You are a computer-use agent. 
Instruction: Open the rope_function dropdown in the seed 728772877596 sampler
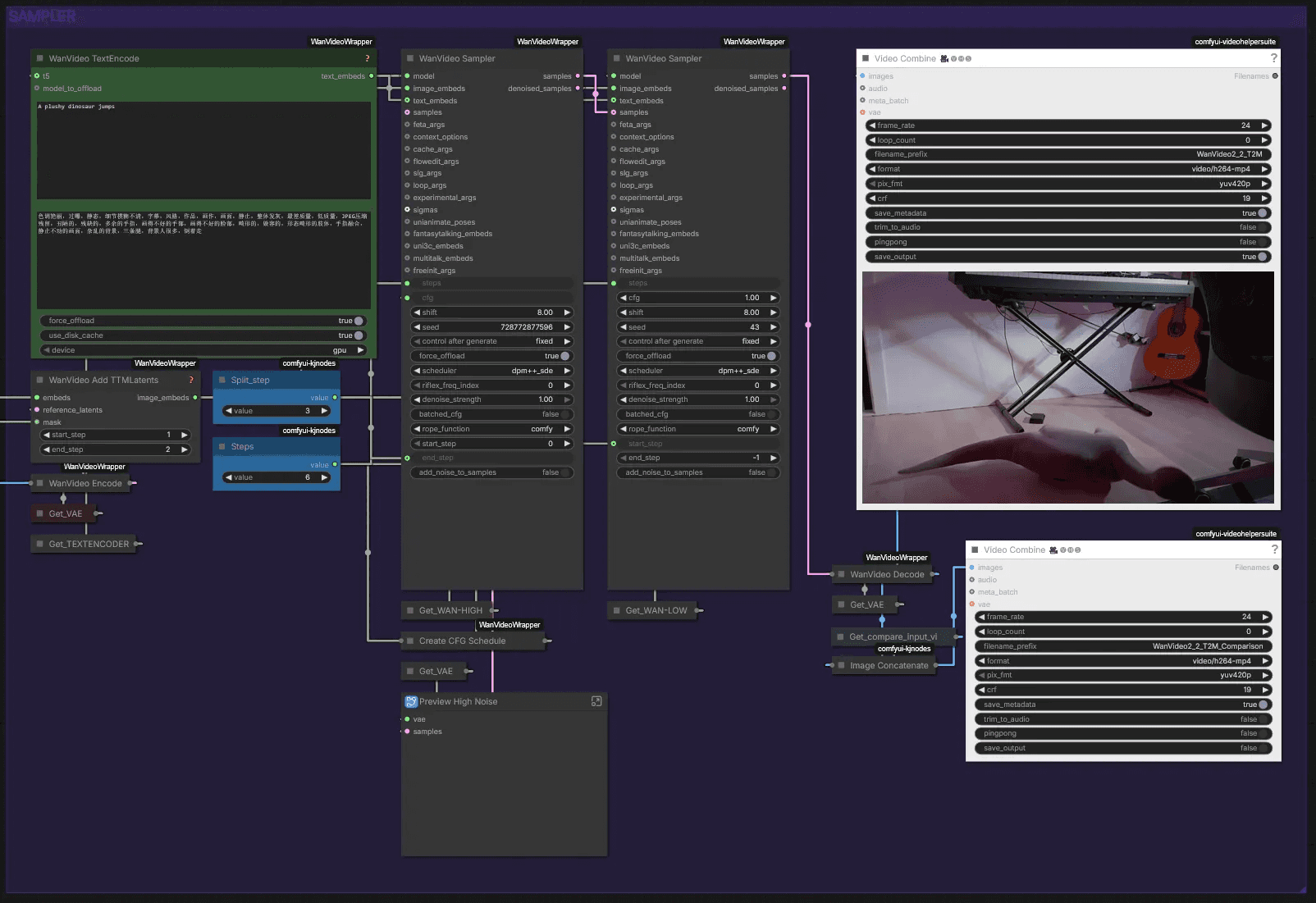pyautogui.click(x=491, y=429)
